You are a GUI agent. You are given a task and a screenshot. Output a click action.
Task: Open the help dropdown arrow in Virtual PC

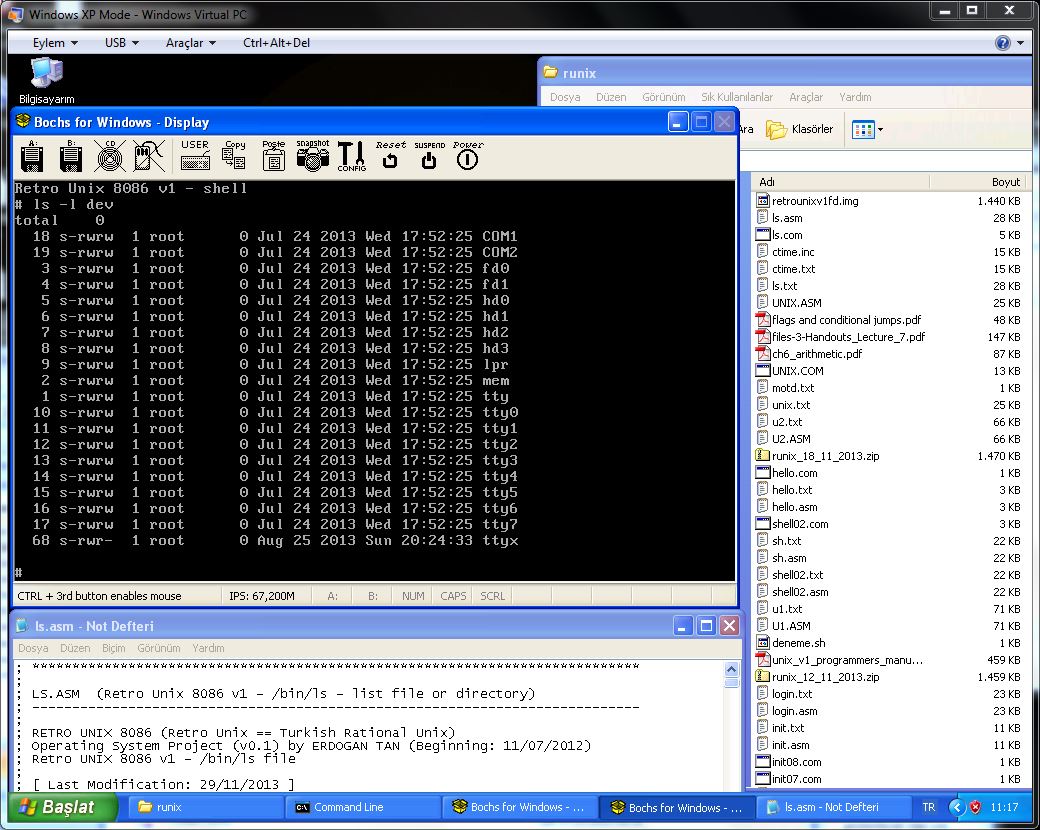point(1020,43)
